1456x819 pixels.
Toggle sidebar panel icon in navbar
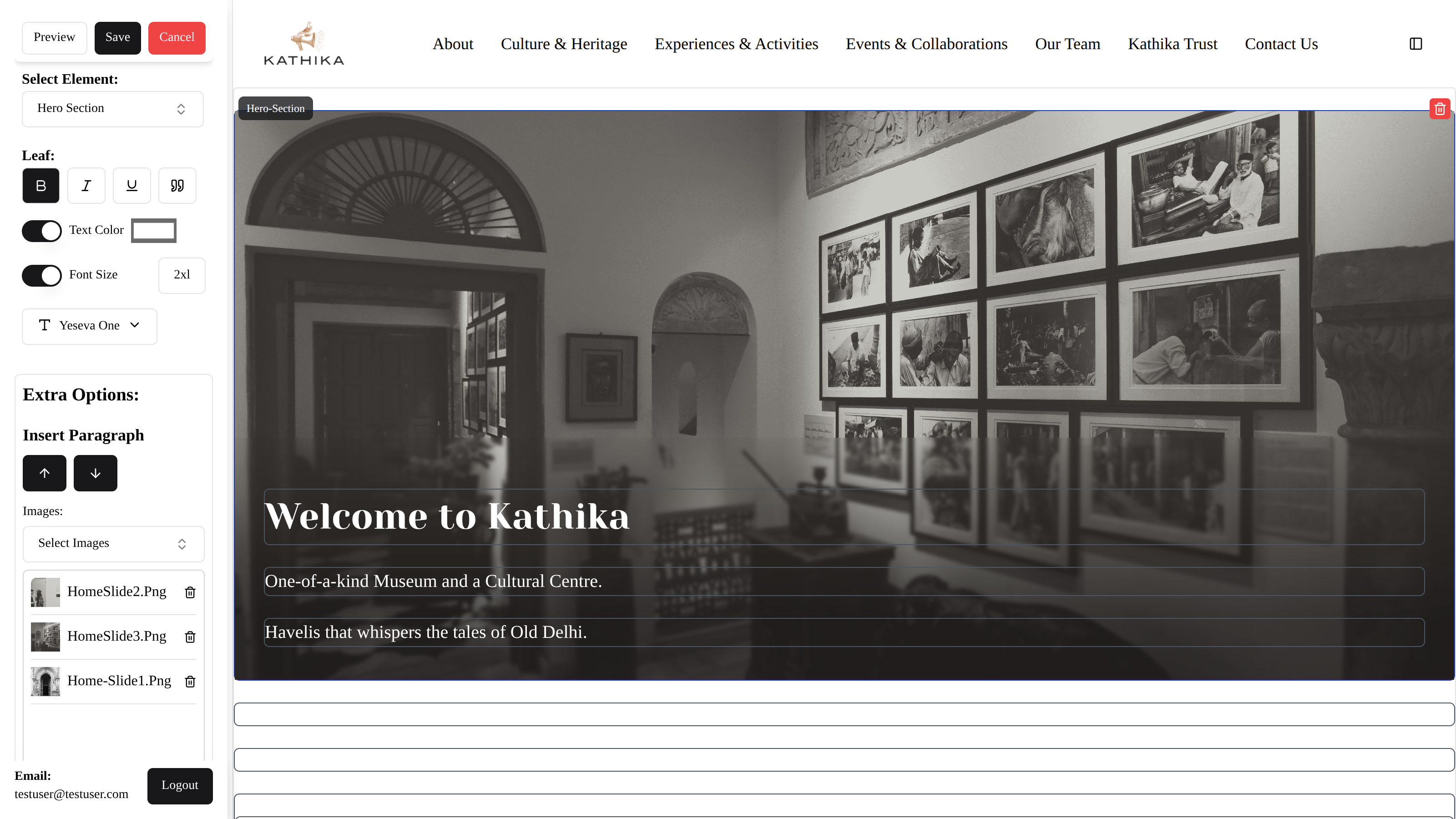(1416, 44)
